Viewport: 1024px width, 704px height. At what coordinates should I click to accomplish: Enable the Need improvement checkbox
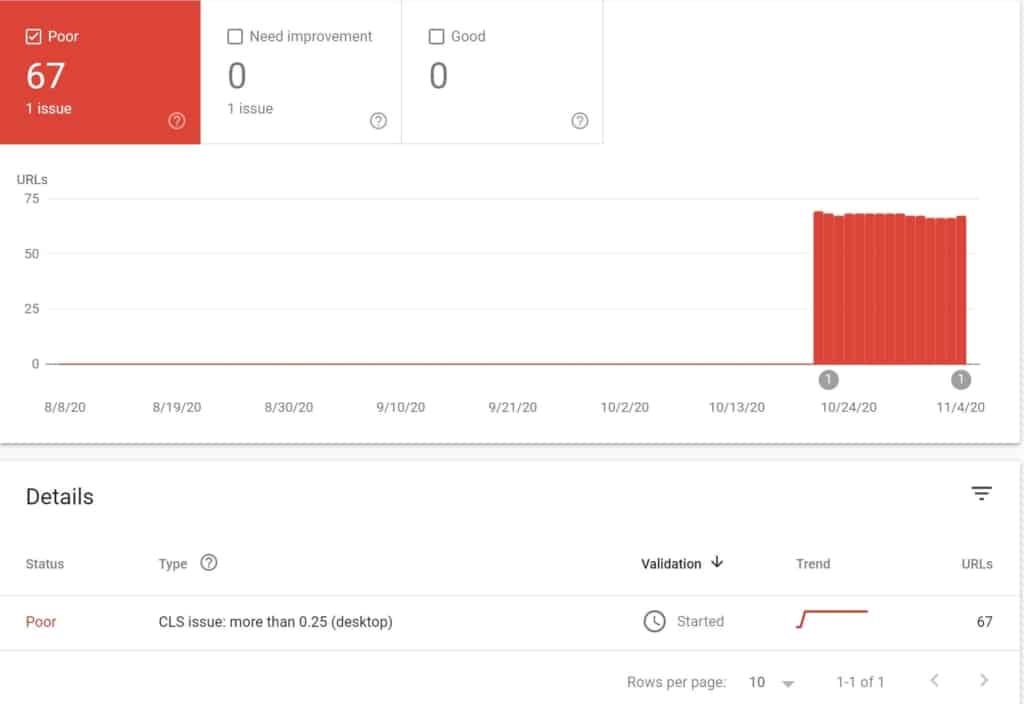point(235,37)
